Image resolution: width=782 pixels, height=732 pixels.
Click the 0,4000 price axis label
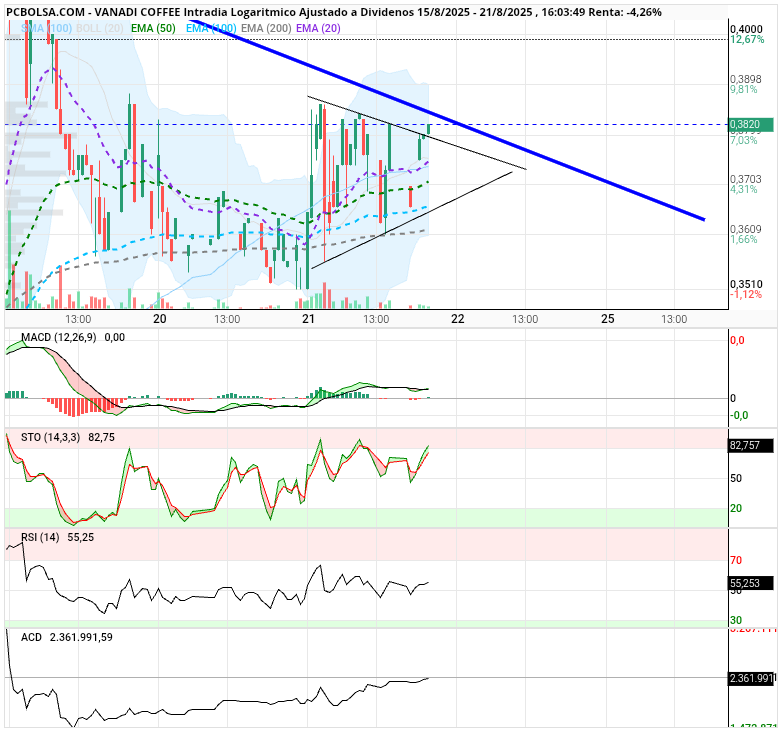click(x=746, y=29)
